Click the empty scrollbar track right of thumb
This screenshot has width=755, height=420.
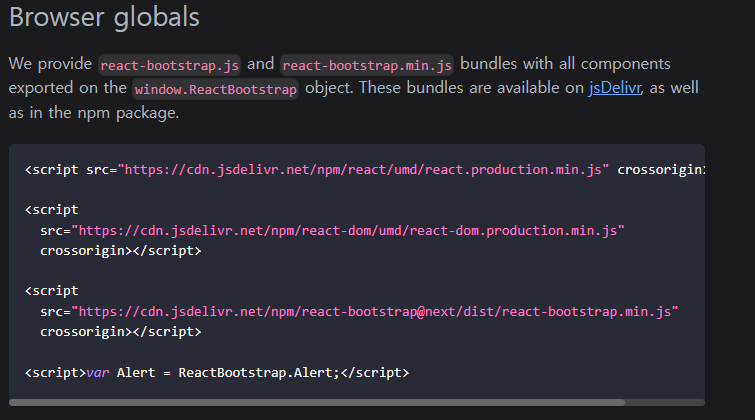[665, 402]
